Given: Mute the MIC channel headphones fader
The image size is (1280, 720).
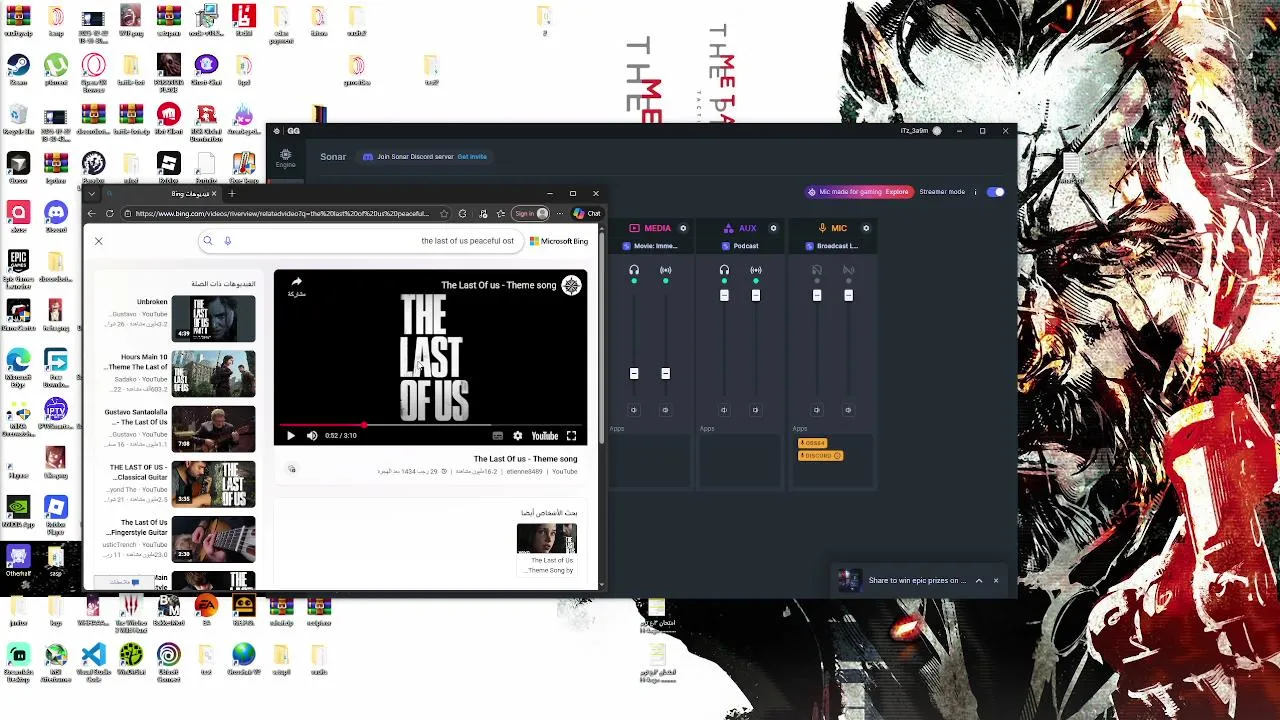Looking at the screenshot, I should (817, 410).
